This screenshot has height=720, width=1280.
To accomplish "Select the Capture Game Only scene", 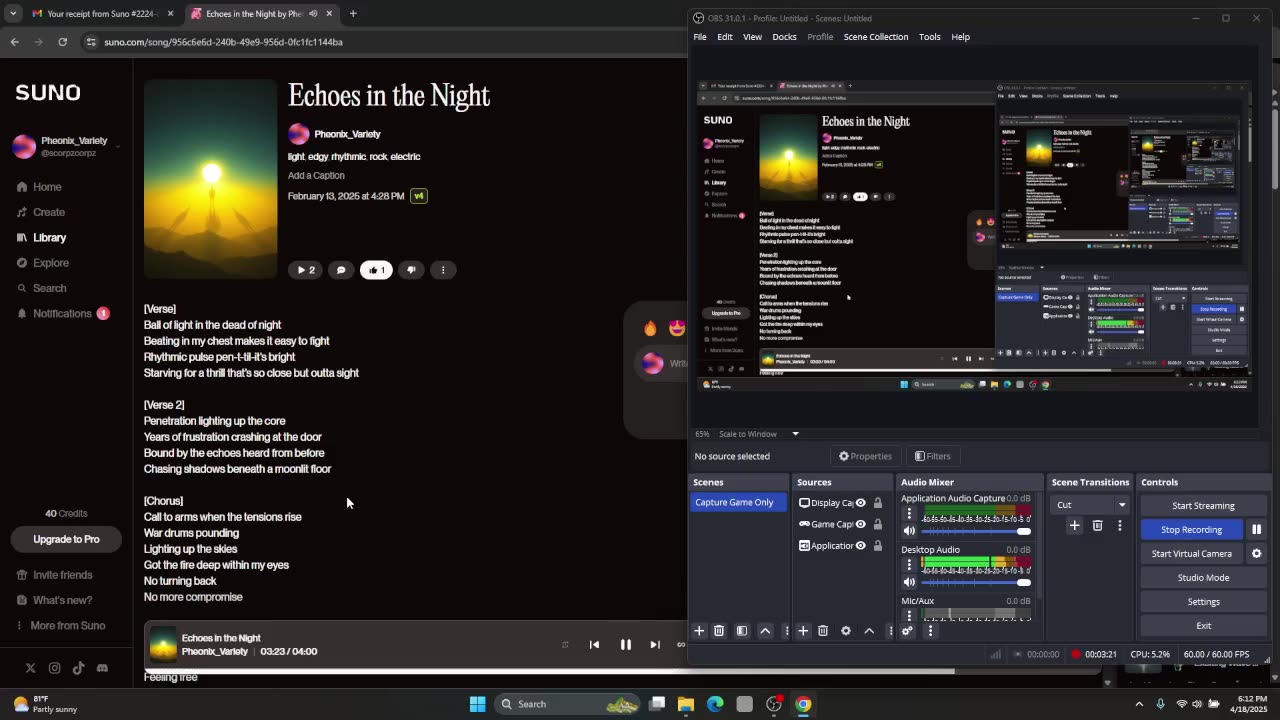I will 738,503.
